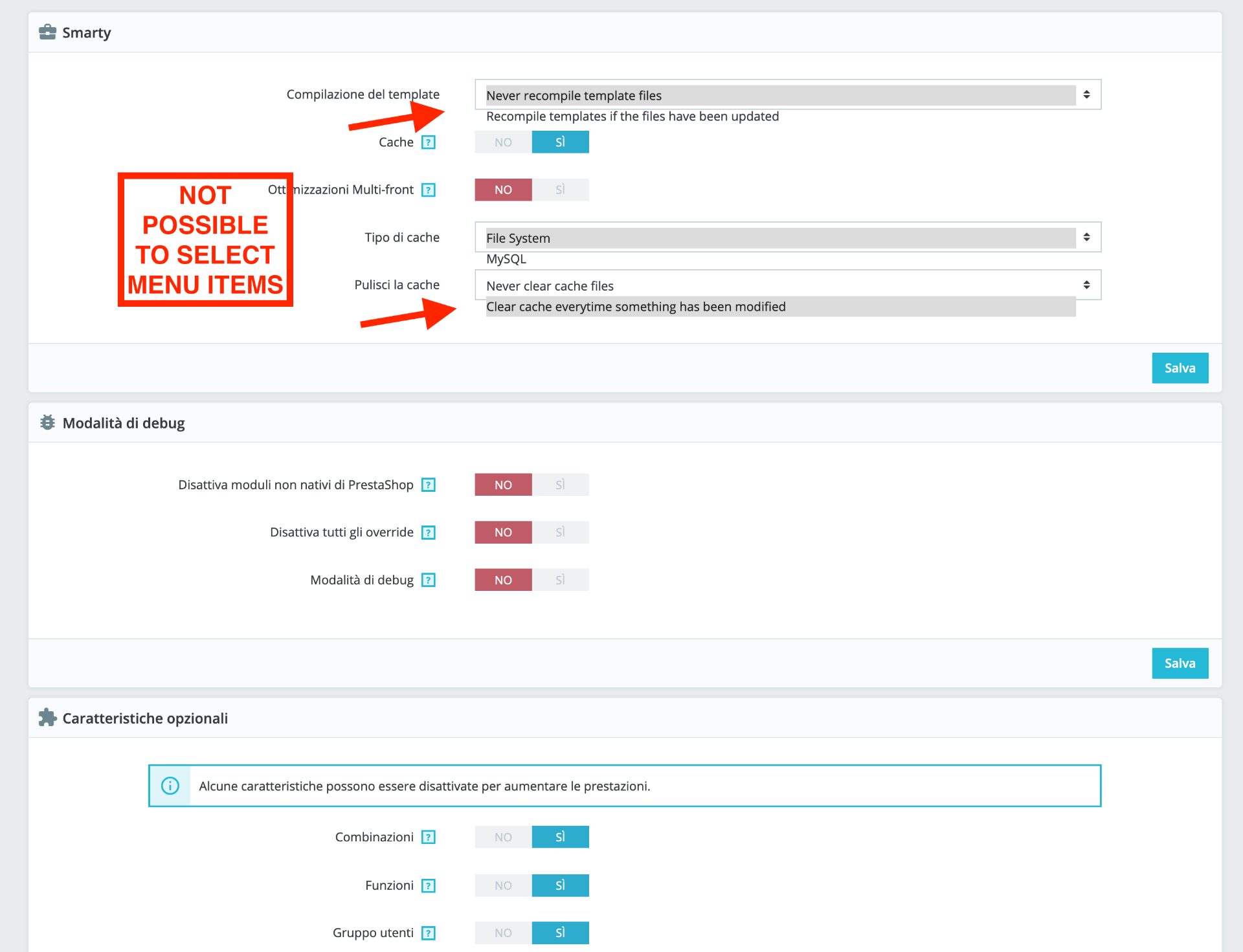Screen dimensions: 1243x952
Task: Switch Modalità di debug to SÌ
Action: pos(560,580)
